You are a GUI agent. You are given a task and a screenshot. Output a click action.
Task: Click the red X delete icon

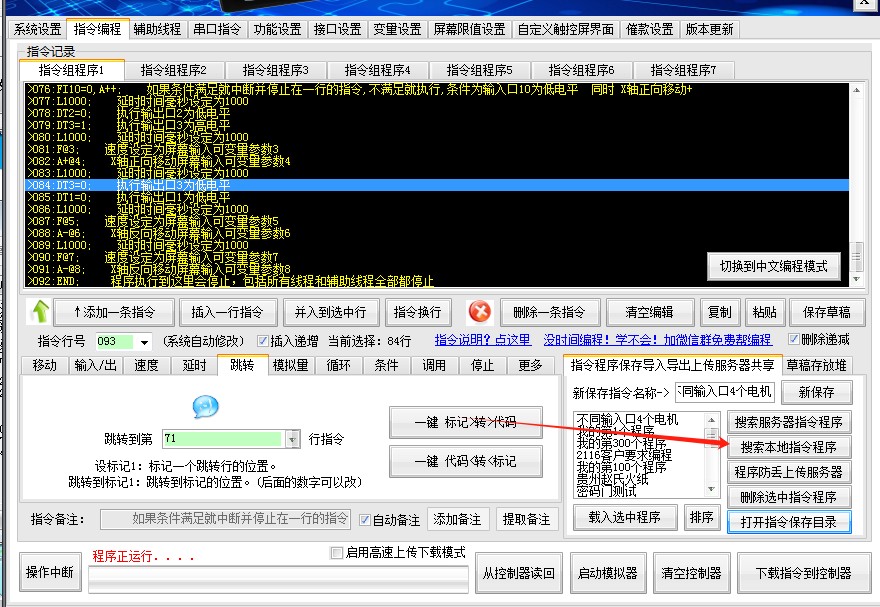pyautogui.click(x=480, y=311)
